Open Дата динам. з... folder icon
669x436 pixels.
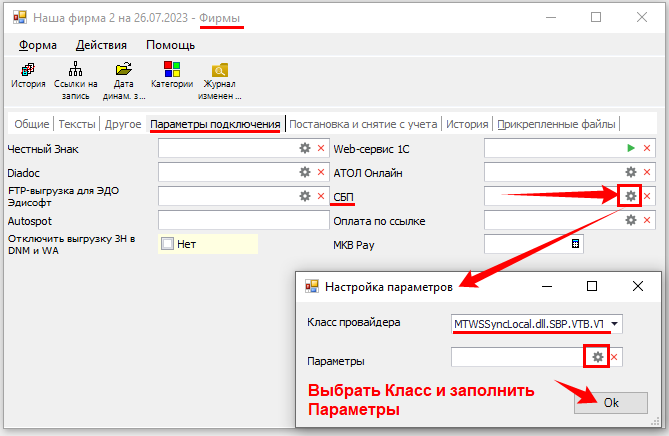pyautogui.click(x=123, y=71)
